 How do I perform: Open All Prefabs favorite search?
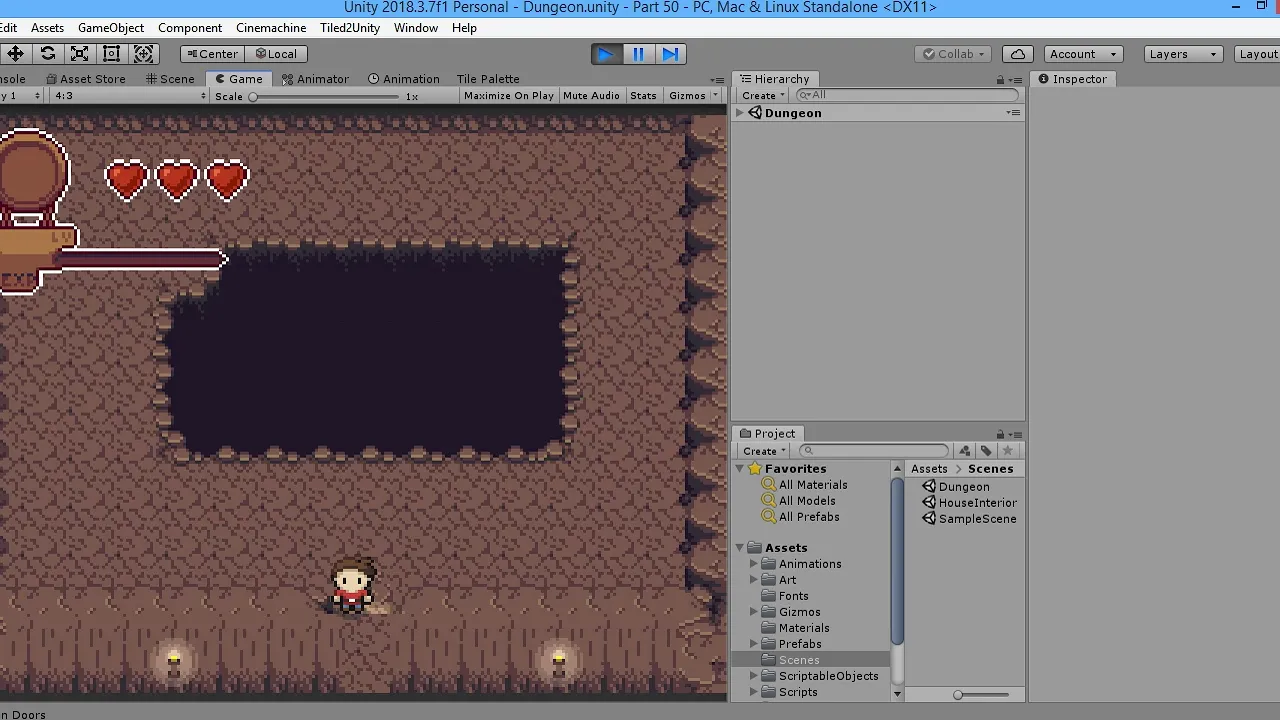pyautogui.click(x=800, y=517)
